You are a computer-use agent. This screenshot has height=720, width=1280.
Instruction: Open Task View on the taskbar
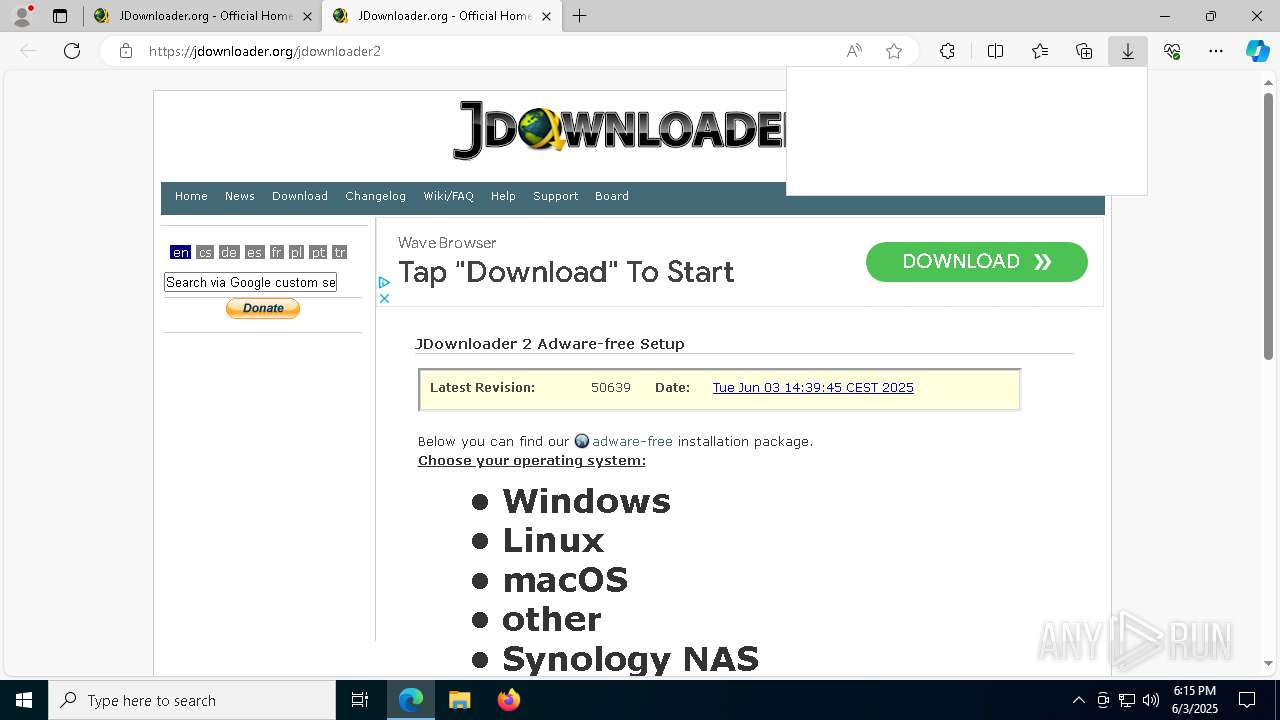click(360, 700)
